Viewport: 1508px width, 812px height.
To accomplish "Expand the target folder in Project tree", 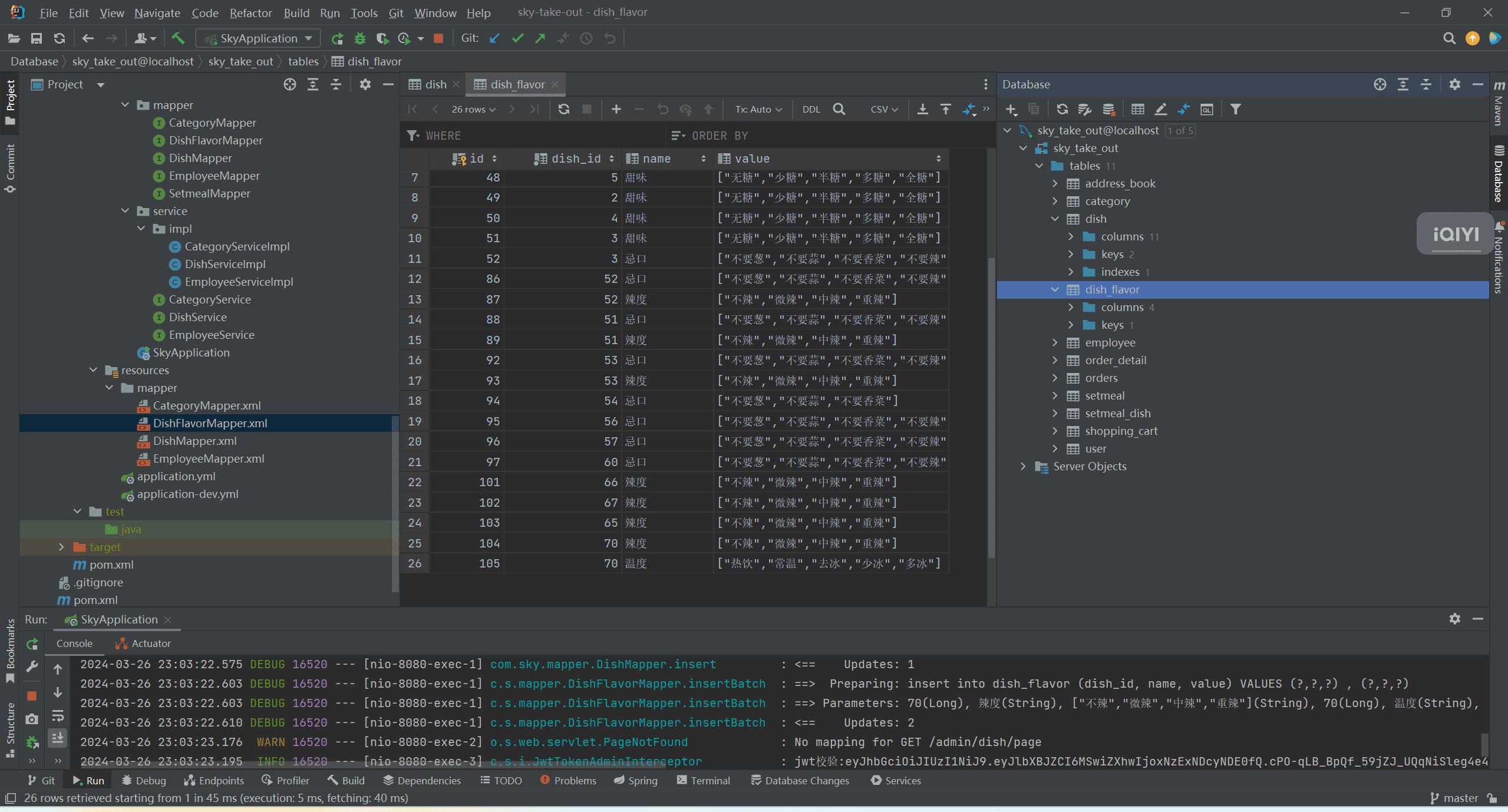I will (61, 547).
